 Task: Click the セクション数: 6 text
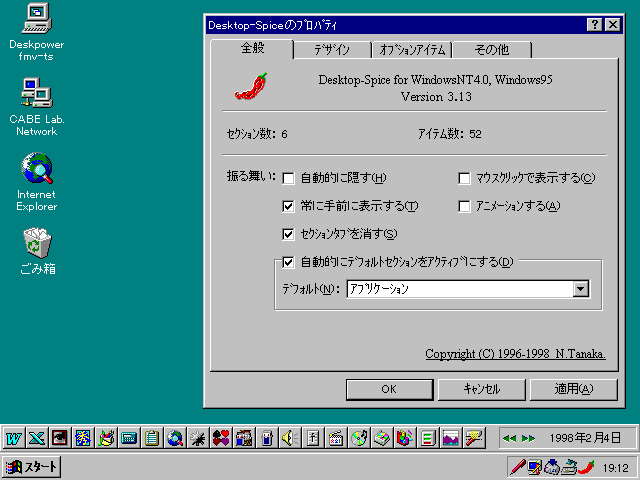[x=257, y=134]
